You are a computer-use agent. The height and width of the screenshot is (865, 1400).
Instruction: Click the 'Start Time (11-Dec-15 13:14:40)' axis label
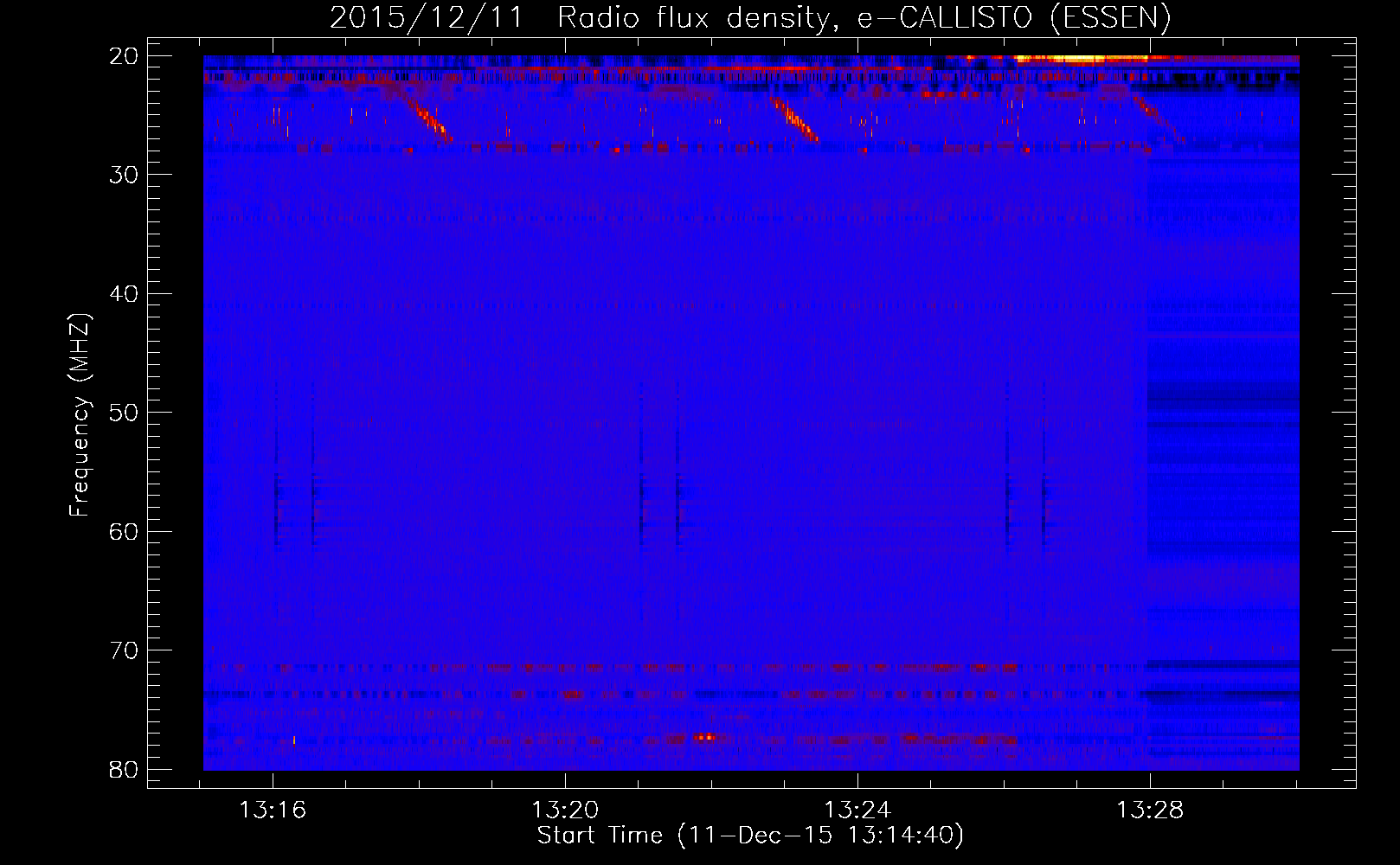tap(750, 836)
